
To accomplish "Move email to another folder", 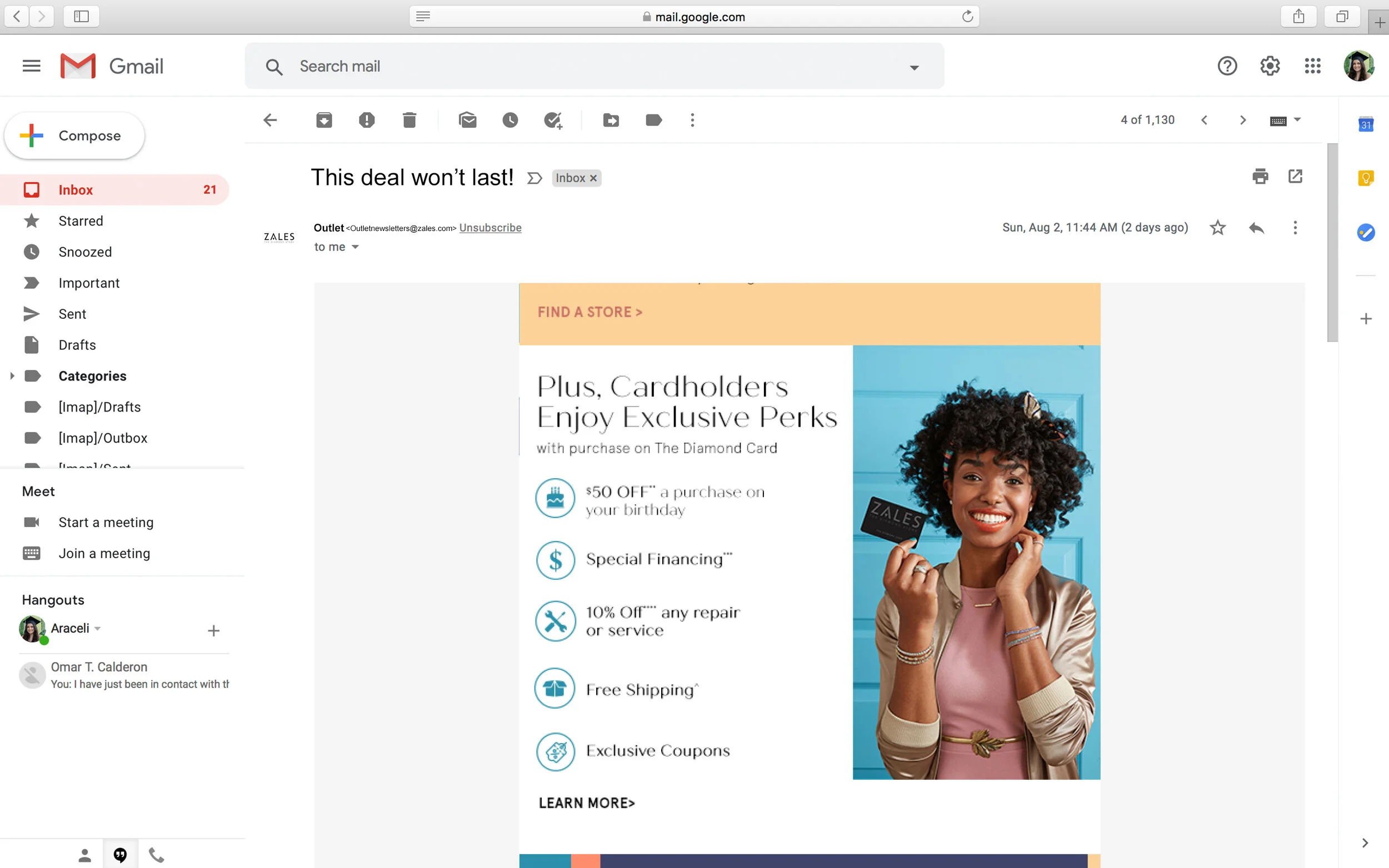I will coord(611,120).
